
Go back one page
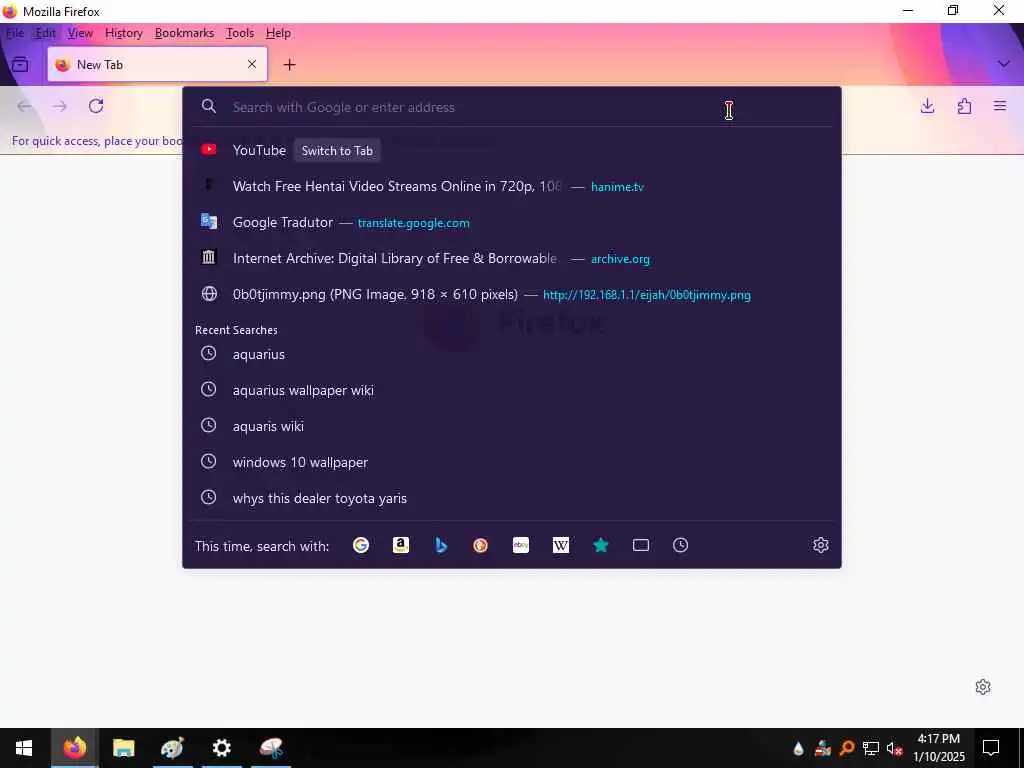coord(25,106)
